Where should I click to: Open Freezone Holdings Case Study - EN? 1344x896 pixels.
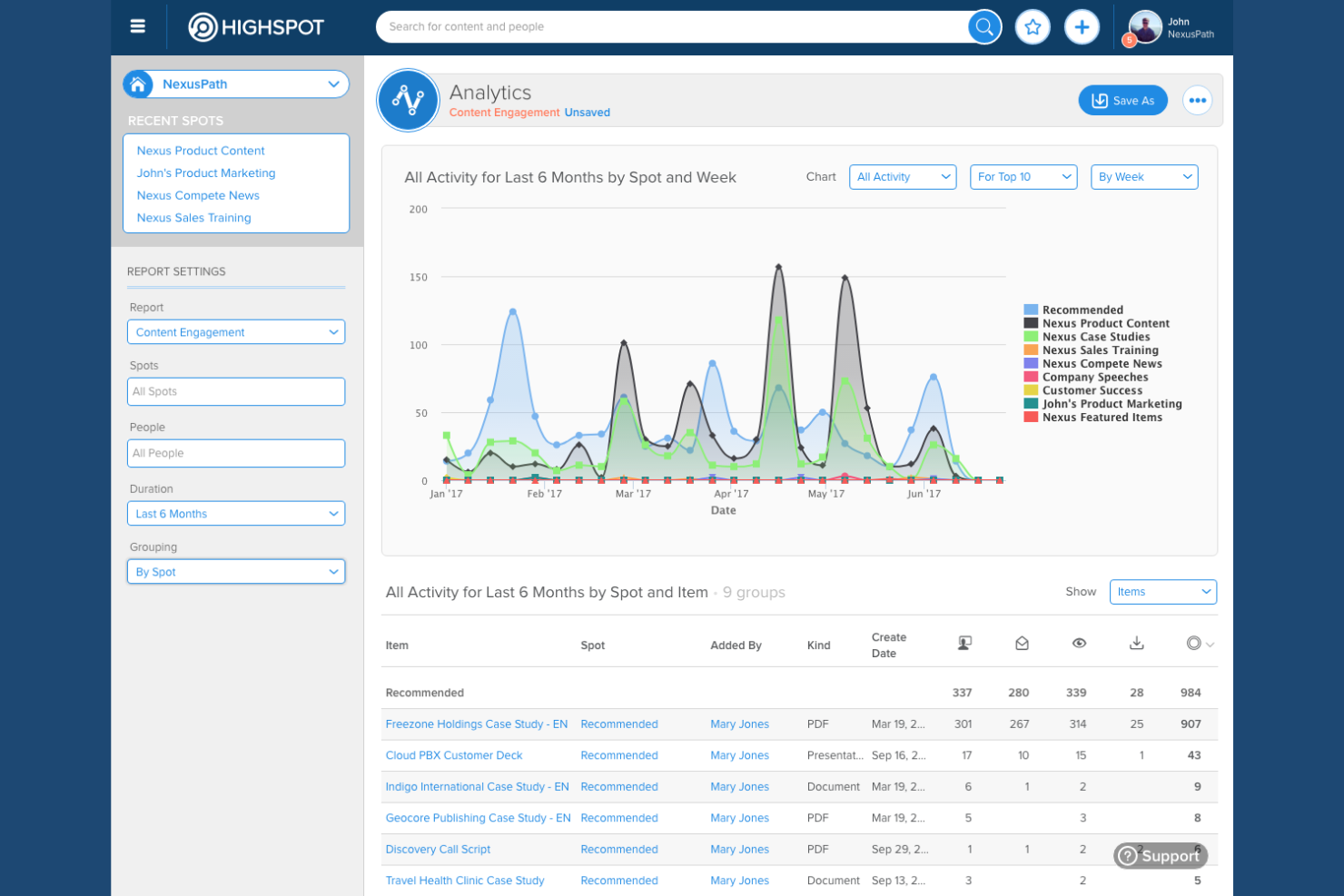[477, 724]
